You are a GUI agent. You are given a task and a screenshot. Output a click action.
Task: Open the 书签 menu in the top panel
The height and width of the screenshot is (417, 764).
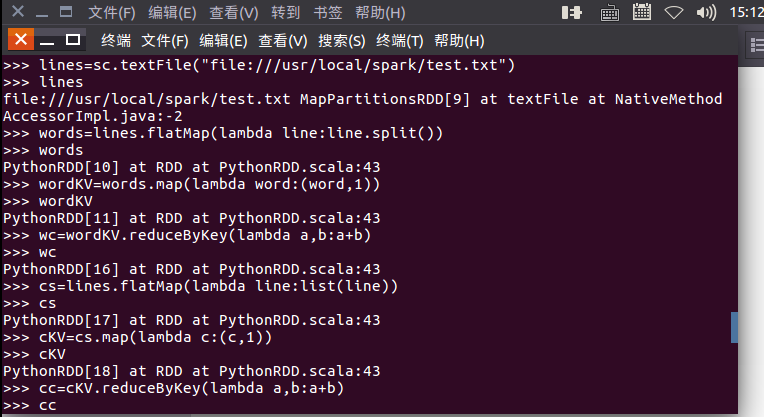(327, 13)
